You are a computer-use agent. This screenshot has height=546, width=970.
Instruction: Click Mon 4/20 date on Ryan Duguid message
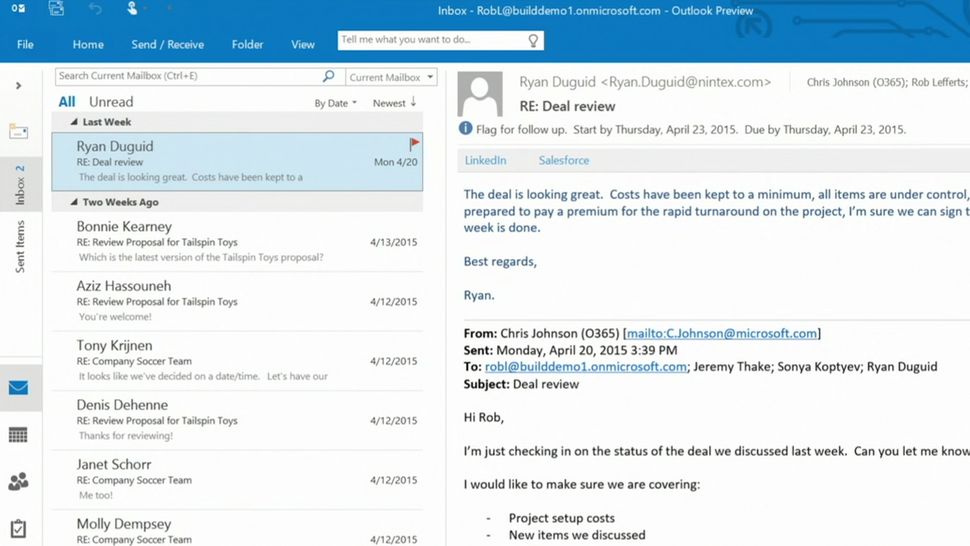pyautogui.click(x=395, y=162)
